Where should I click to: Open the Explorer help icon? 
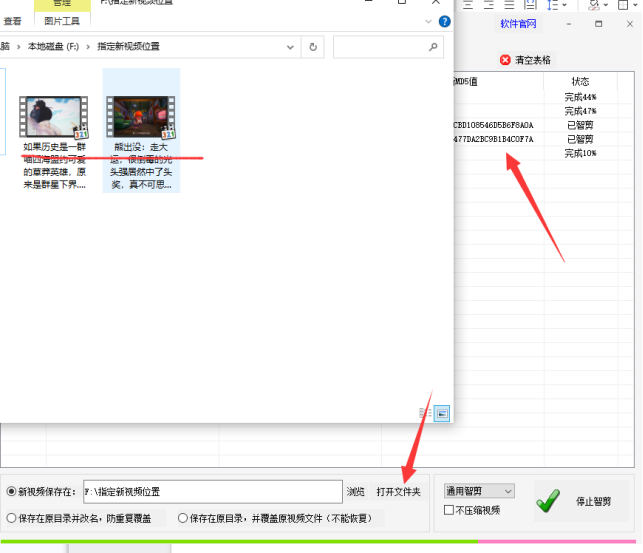(x=445, y=21)
